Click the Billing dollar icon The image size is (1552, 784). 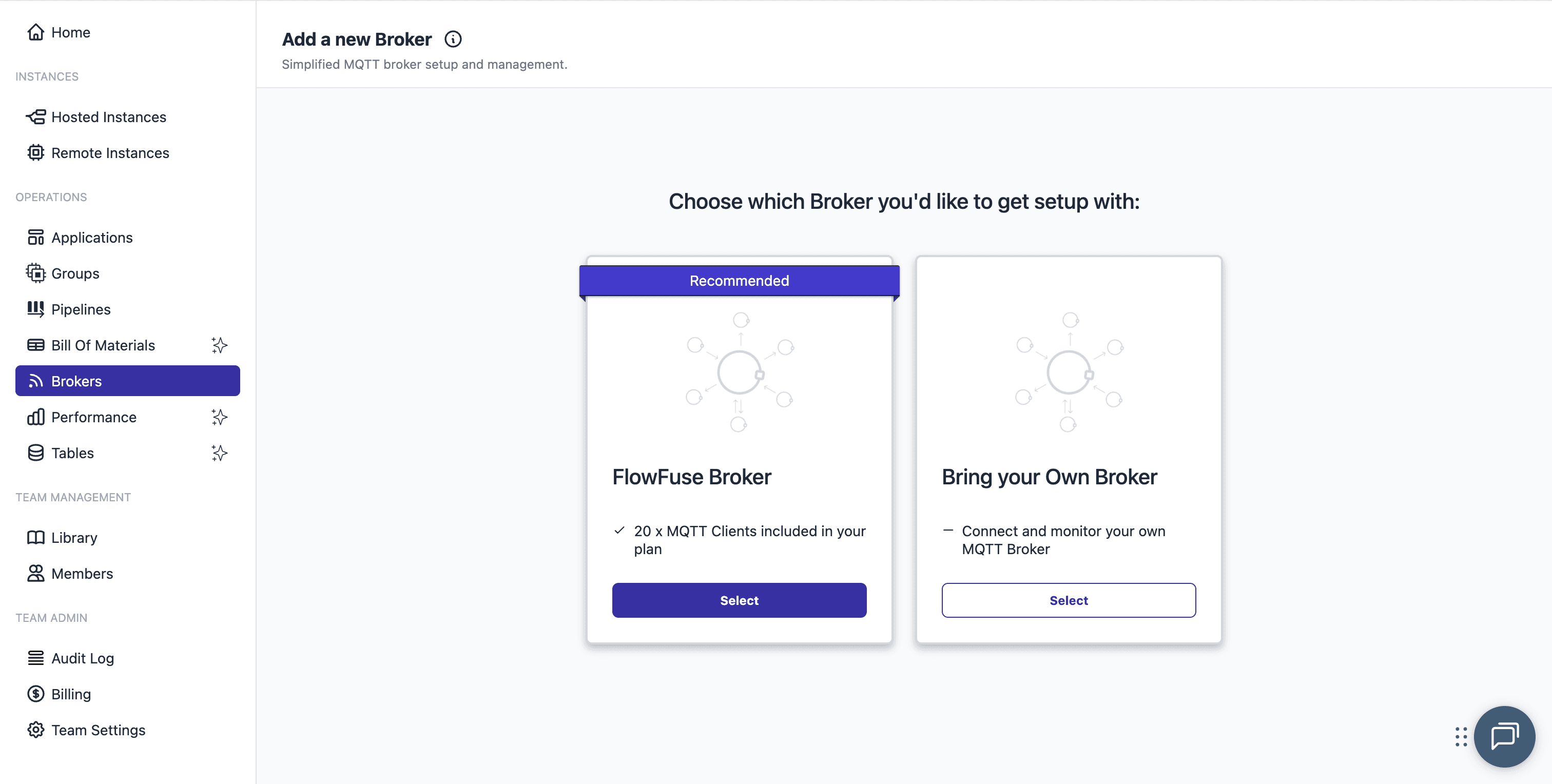35,694
